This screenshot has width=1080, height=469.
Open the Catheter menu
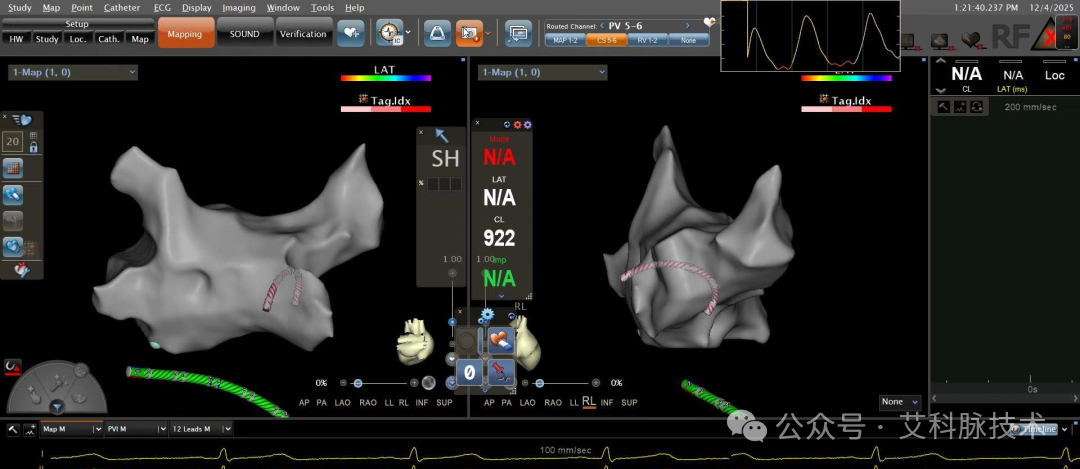pos(122,8)
